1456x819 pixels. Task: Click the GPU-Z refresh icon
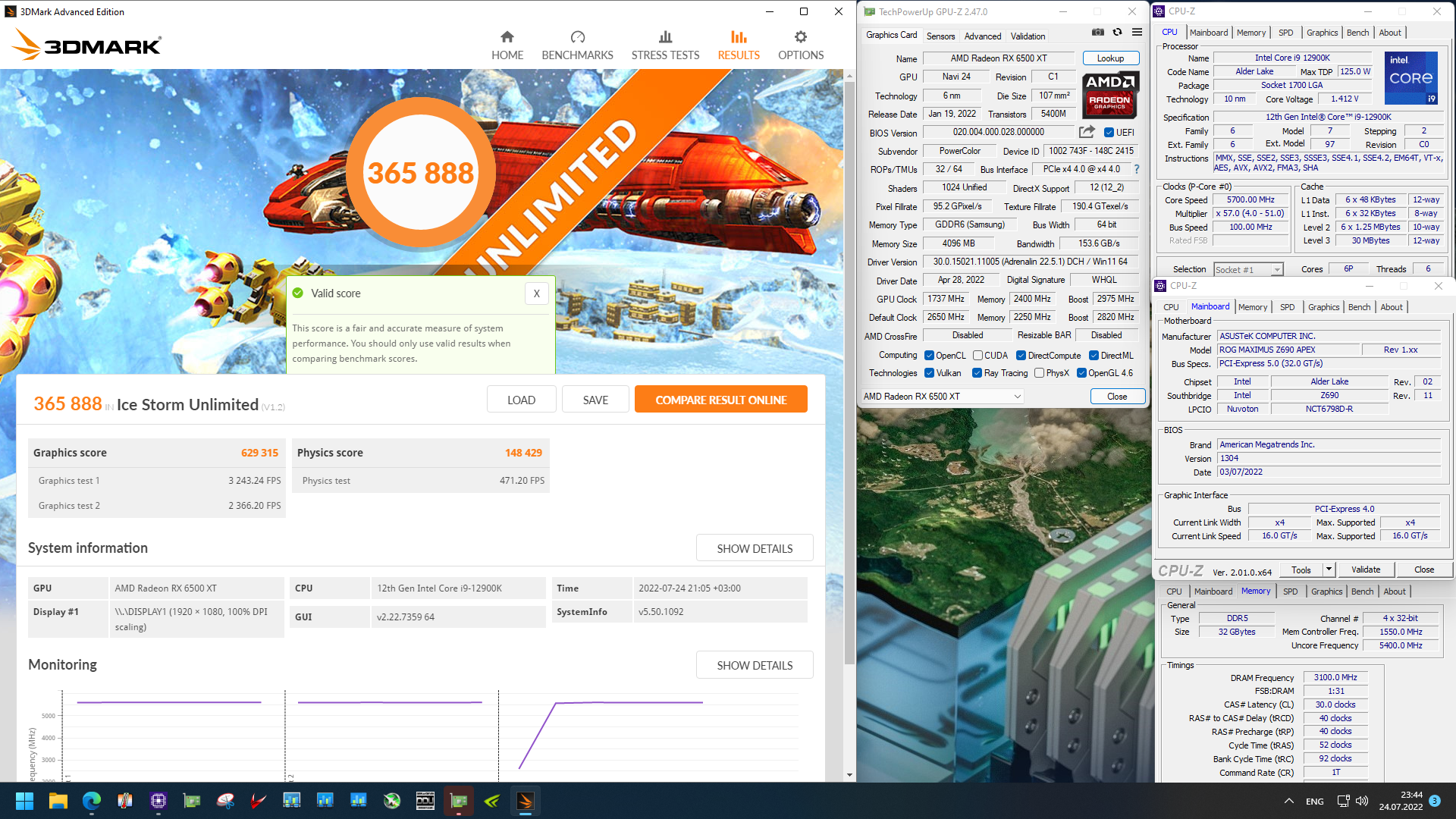point(1117,32)
